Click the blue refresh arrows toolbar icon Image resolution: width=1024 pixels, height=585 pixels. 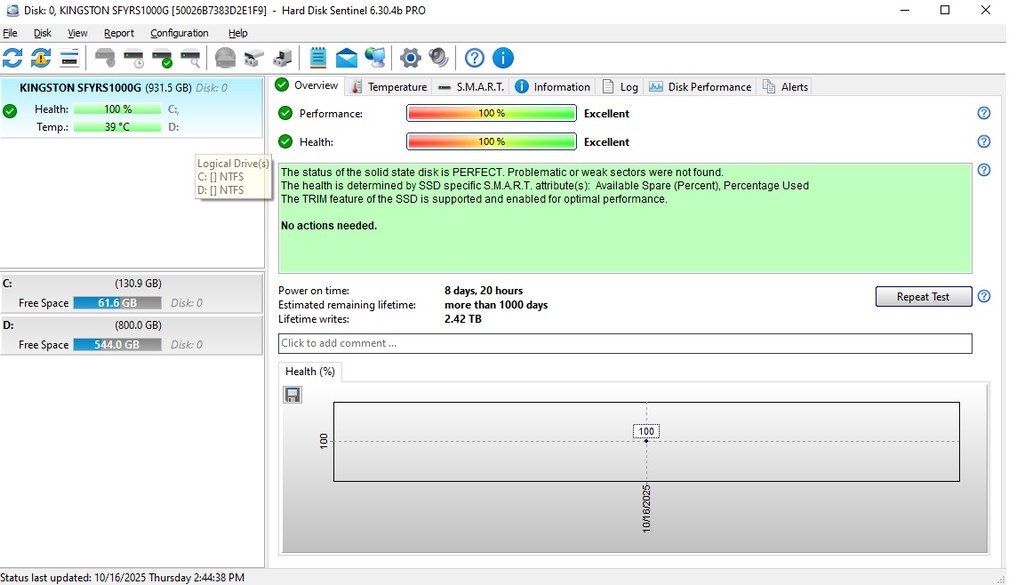(12, 58)
